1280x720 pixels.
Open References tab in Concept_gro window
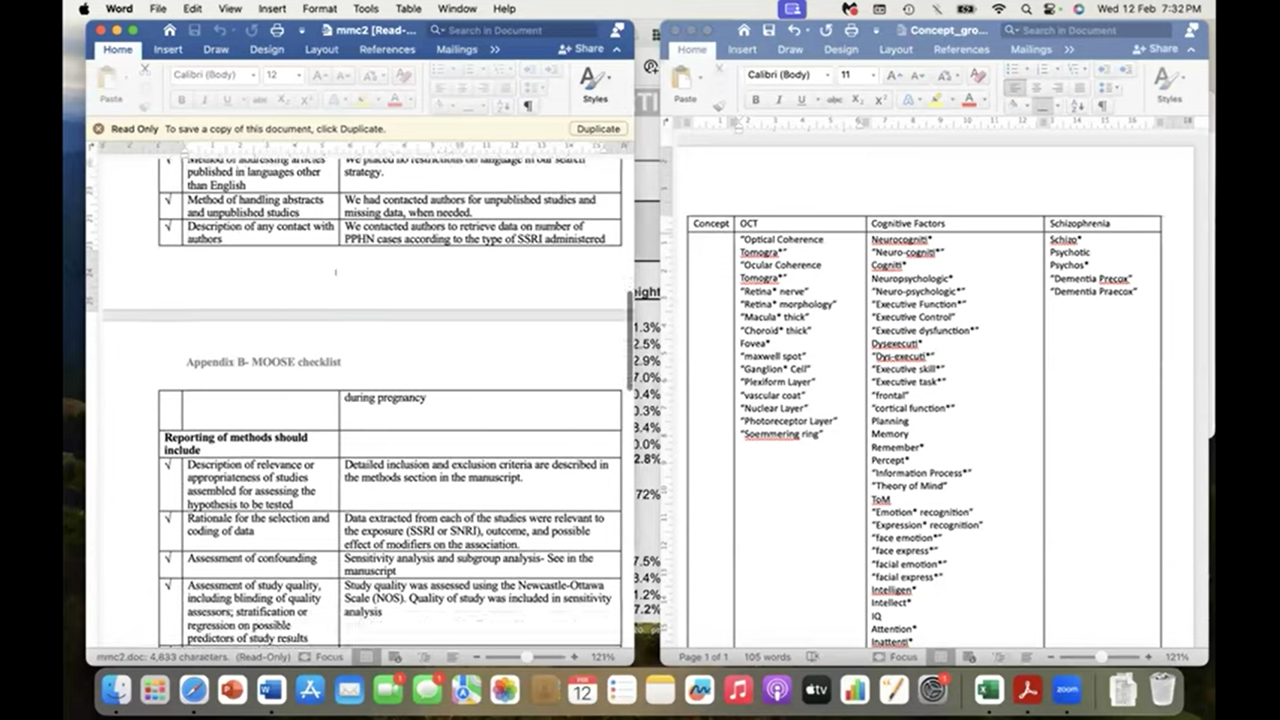click(961, 49)
